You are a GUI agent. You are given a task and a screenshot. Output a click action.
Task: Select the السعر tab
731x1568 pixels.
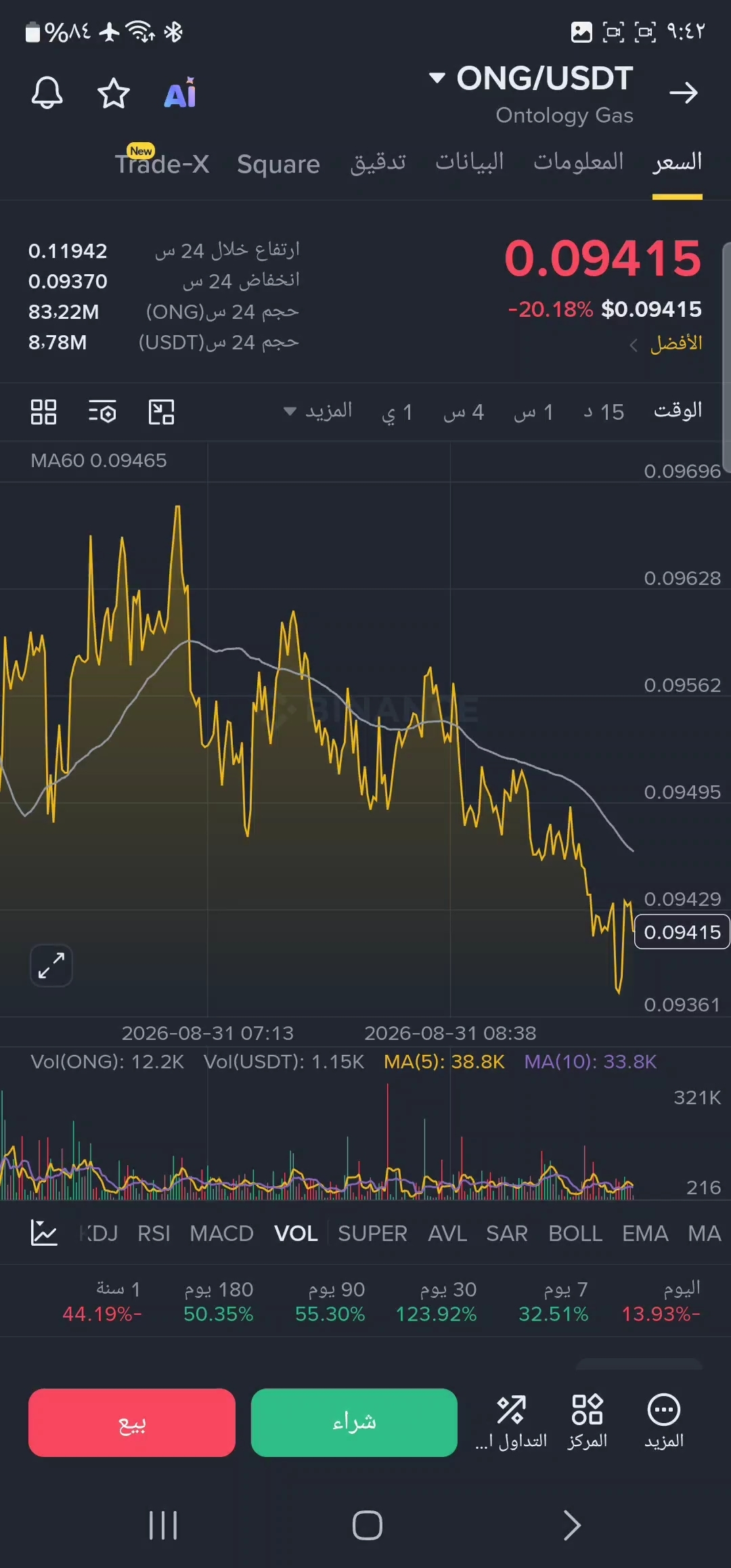tap(678, 162)
